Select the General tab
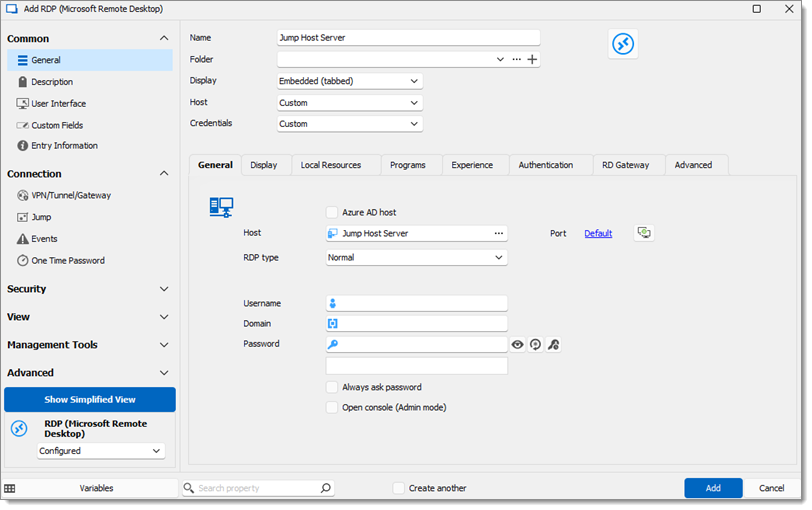812x510 pixels. [215, 165]
